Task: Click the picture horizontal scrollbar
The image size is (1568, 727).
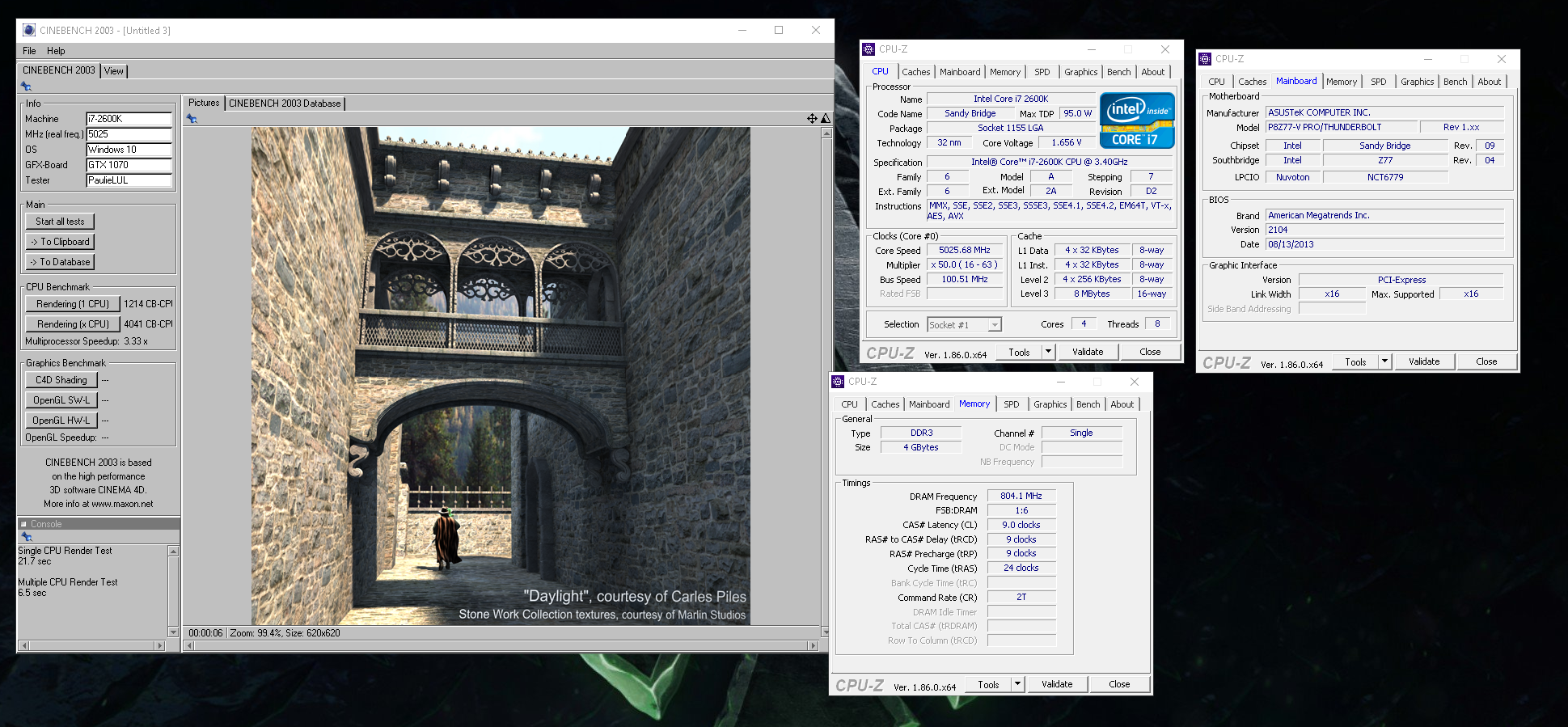Action: 501,645
